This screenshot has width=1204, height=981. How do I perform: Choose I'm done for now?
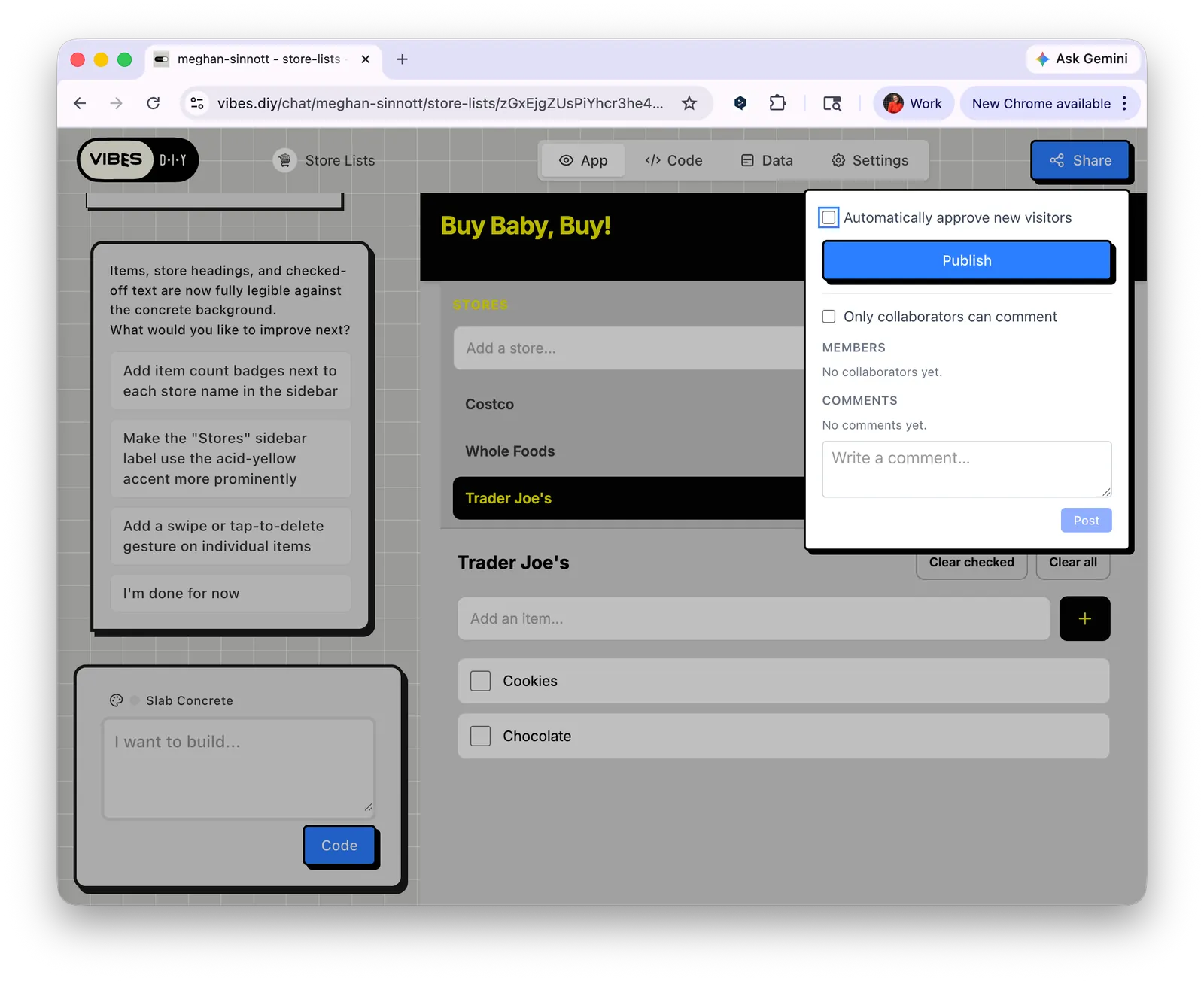click(x=230, y=594)
